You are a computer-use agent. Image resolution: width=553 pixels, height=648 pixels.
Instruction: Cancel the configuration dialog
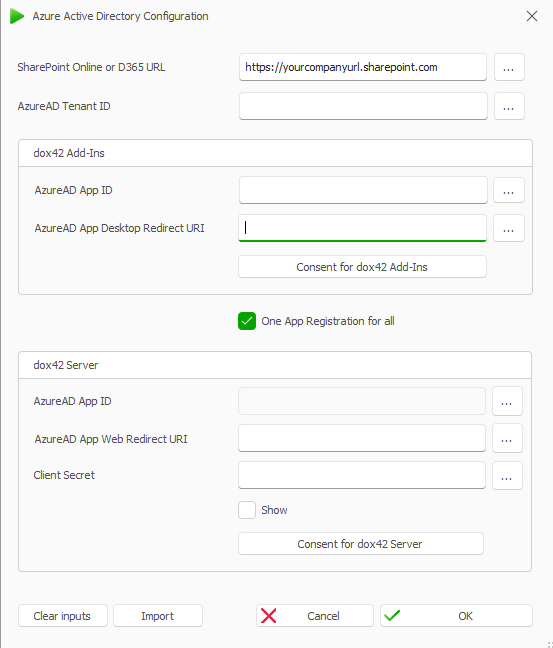[315, 616]
